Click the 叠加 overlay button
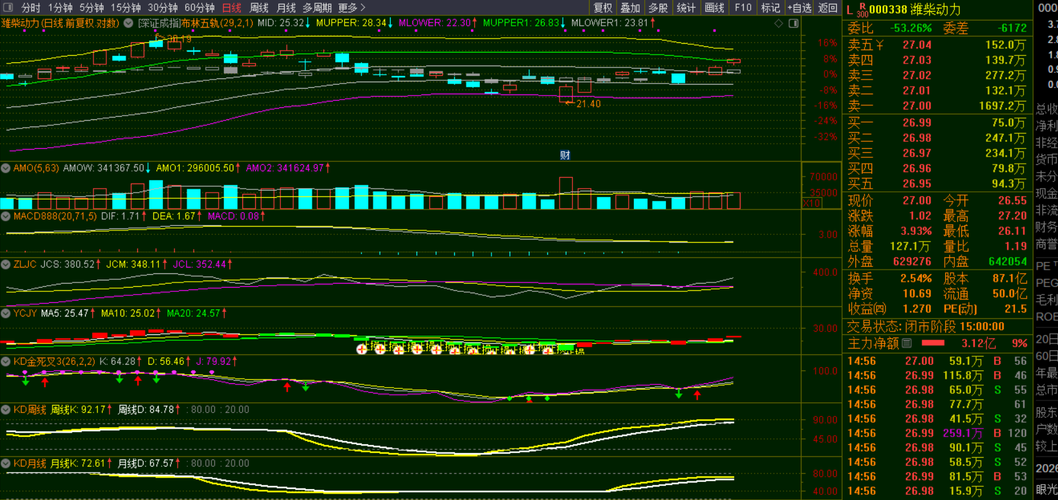 tap(630, 8)
